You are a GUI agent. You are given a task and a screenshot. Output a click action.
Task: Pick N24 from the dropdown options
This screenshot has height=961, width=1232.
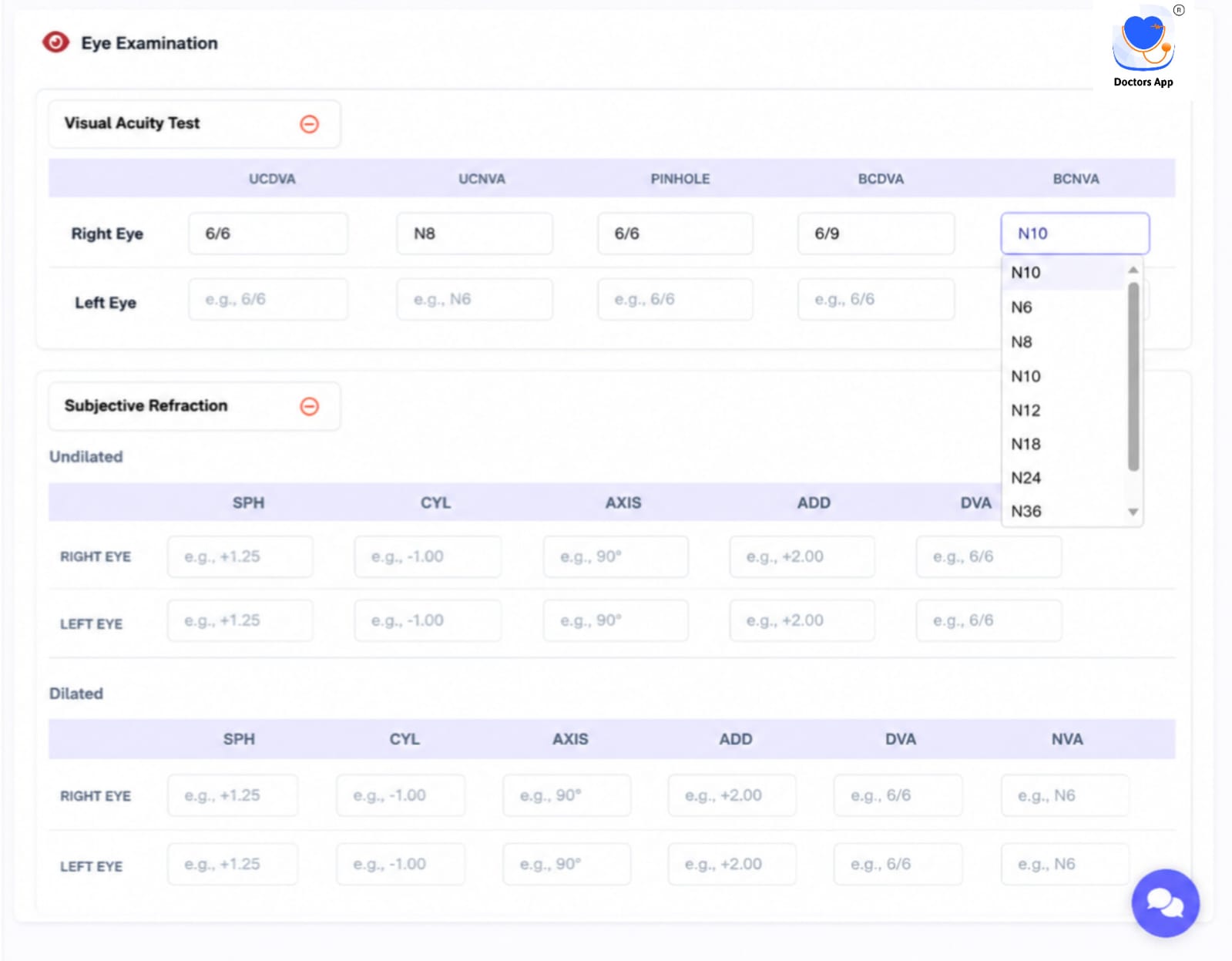click(x=1064, y=478)
